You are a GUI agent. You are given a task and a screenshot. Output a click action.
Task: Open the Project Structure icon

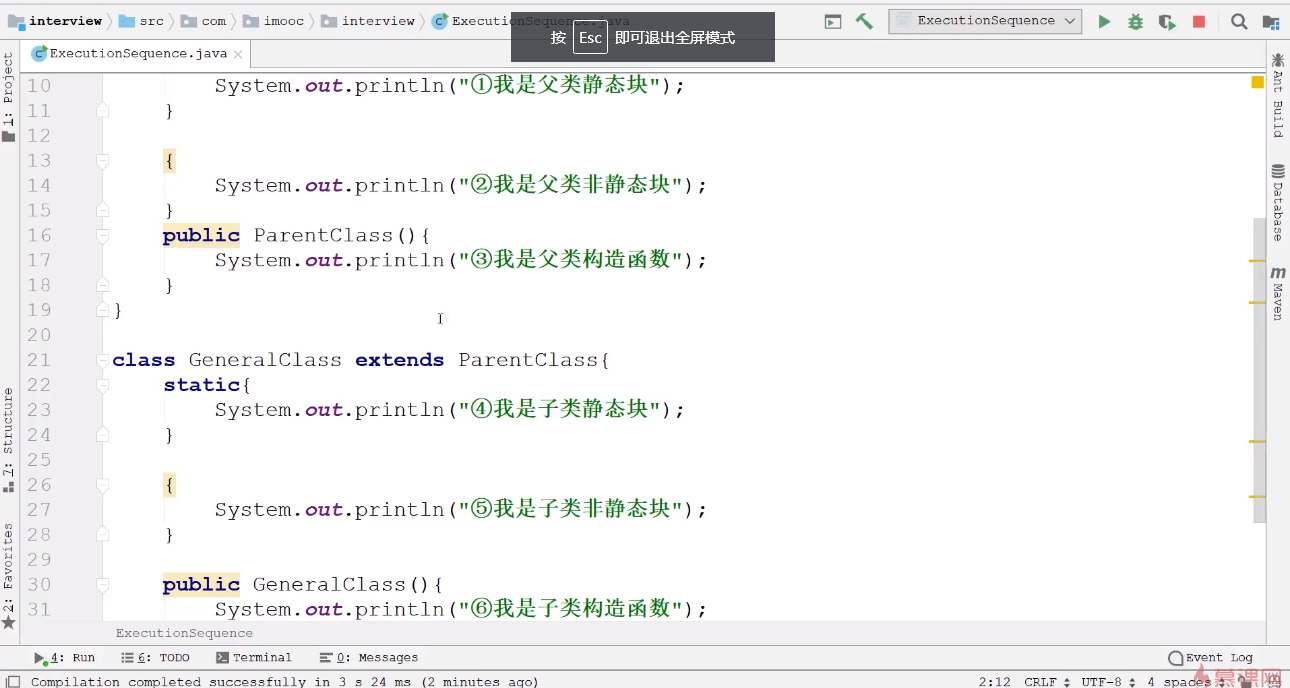pyautogui.click(x=1270, y=21)
